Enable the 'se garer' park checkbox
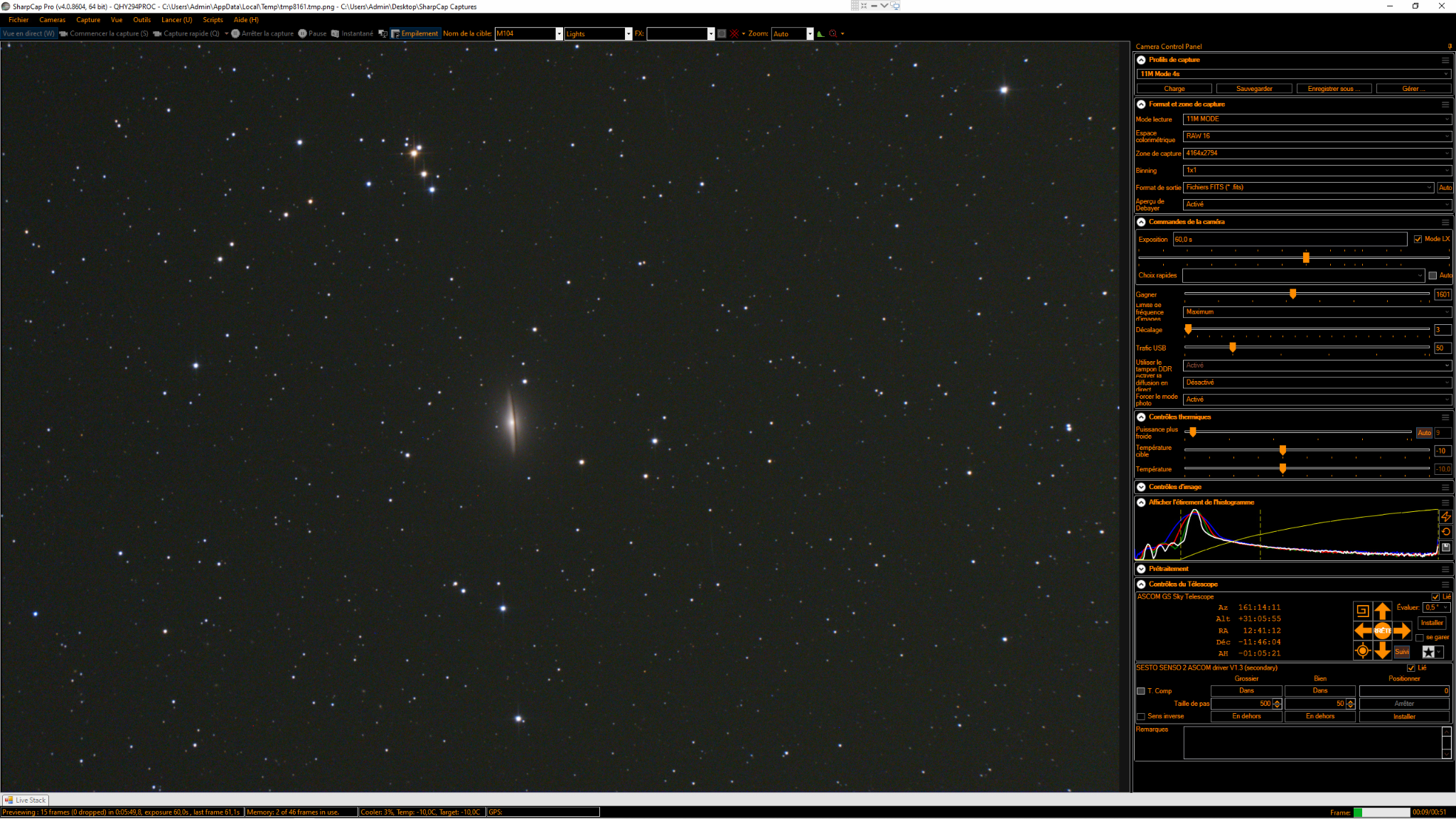The width and height of the screenshot is (1456, 819). tap(1420, 638)
